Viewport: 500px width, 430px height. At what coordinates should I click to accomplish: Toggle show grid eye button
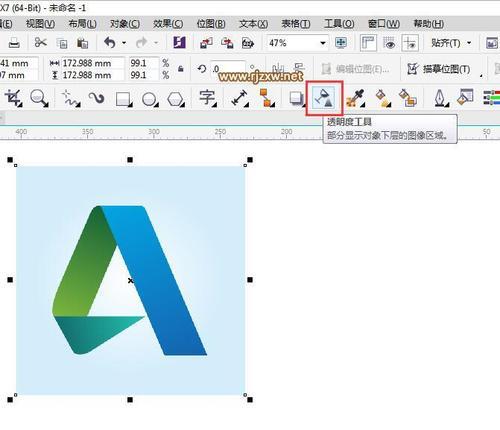(x=389, y=43)
